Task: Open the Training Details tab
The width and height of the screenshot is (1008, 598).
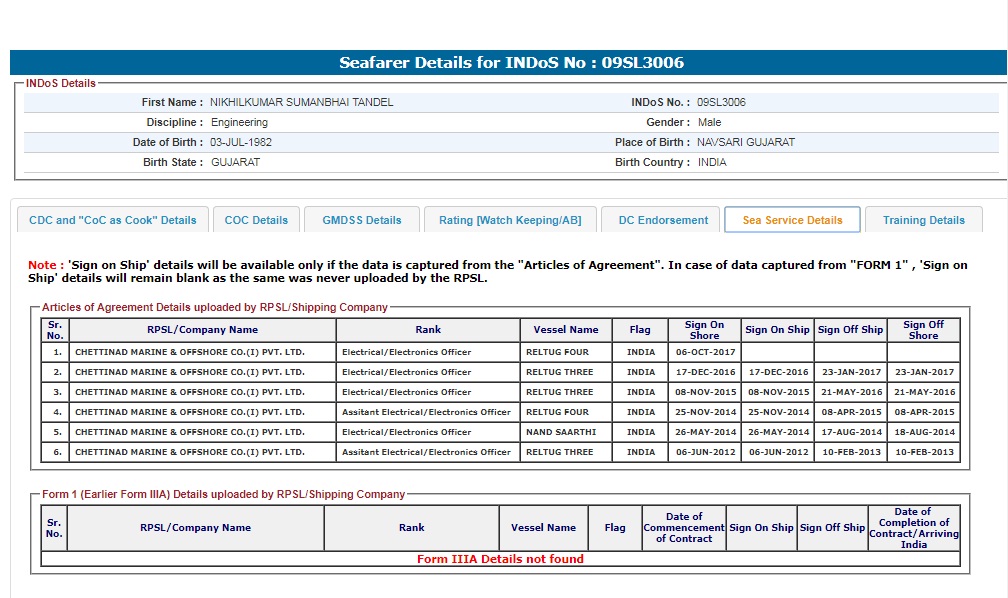Action: coord(924,220)
